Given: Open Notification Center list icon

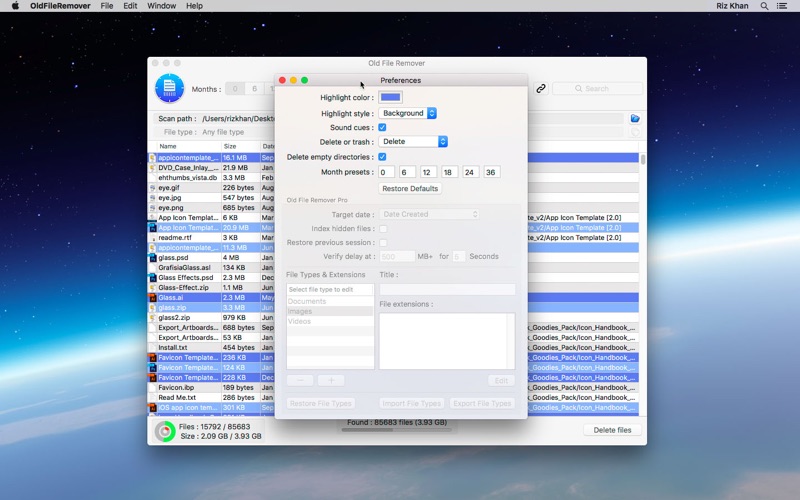Looking at the screenshot, I should (782, 6).
